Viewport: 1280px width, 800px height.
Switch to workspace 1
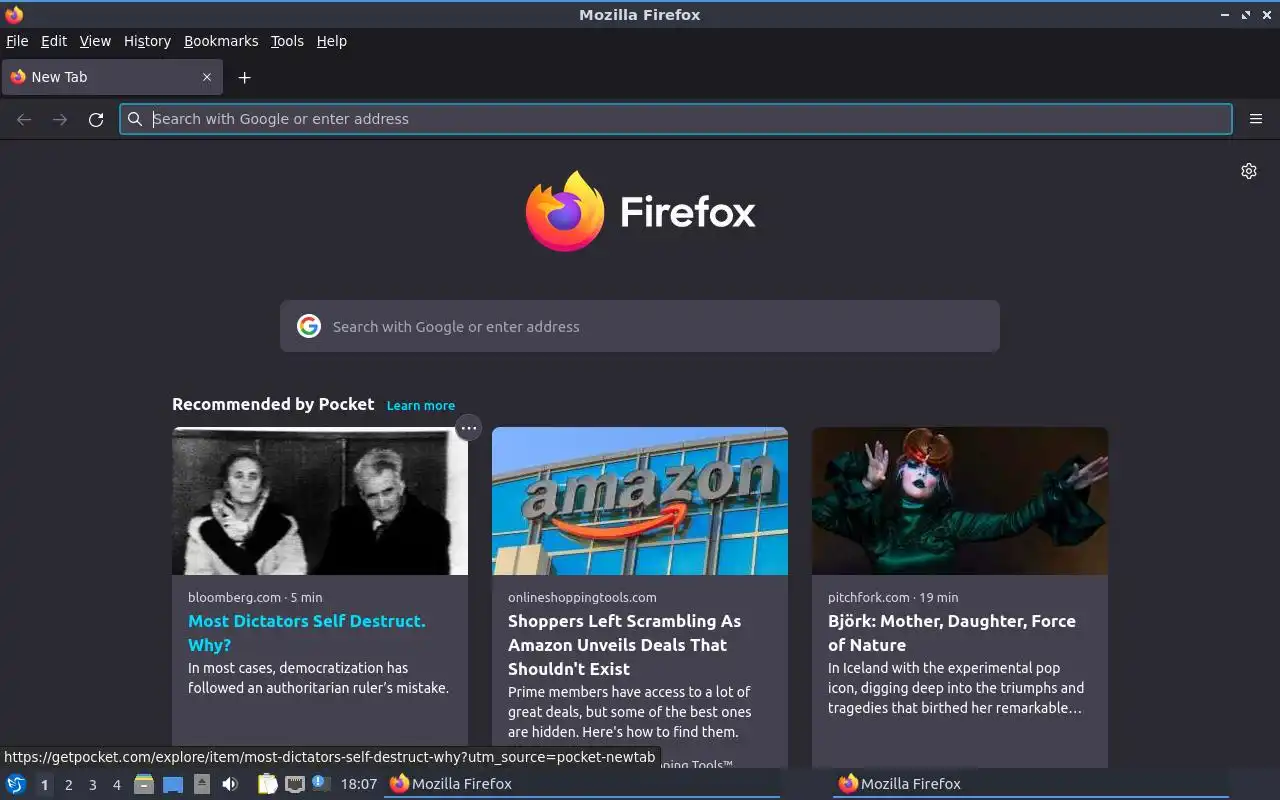coord(44,785)
